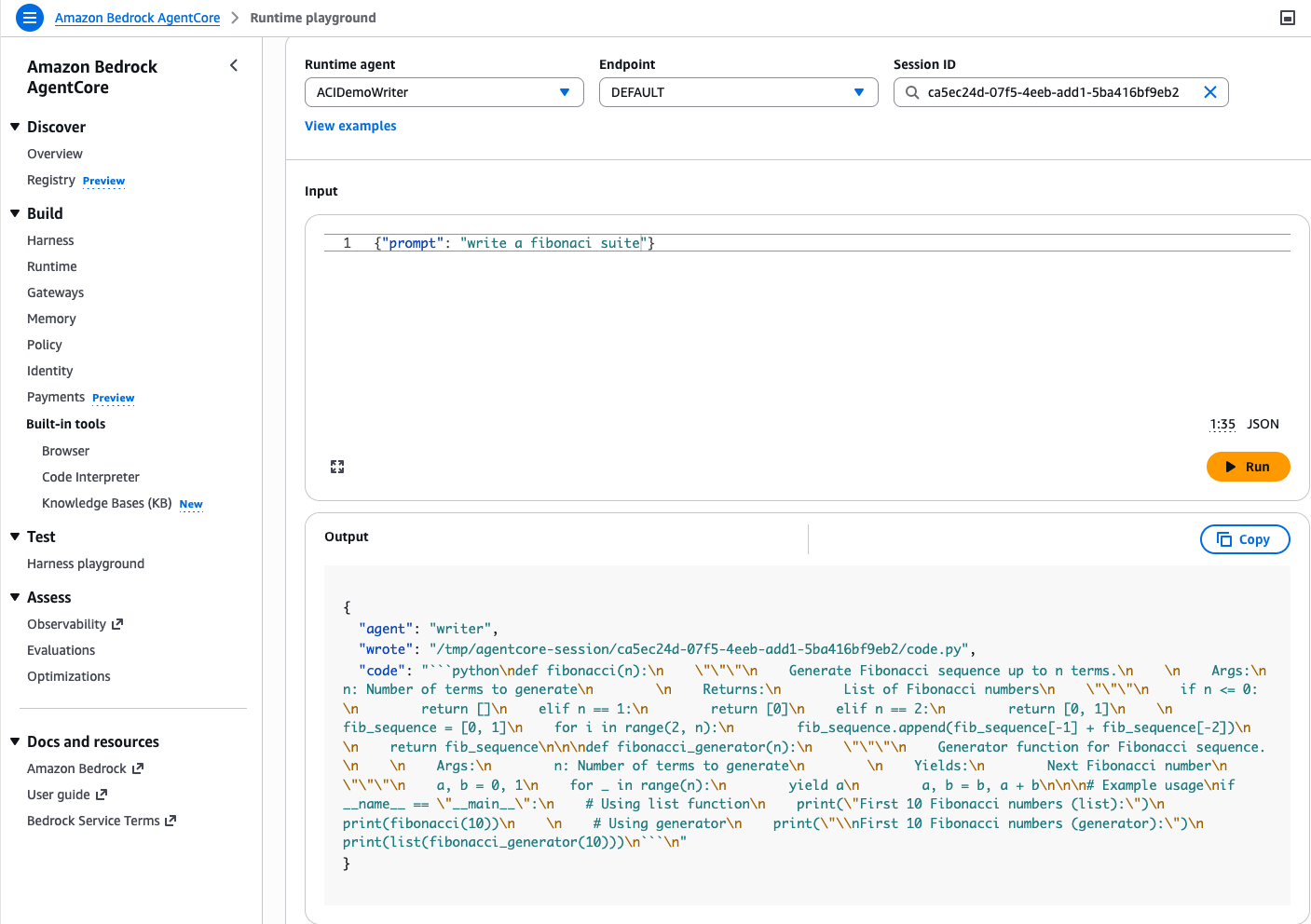Click the panel toggle icon at top right
This screenshot has width=1311, height=924.
(x=1288, y=18)
